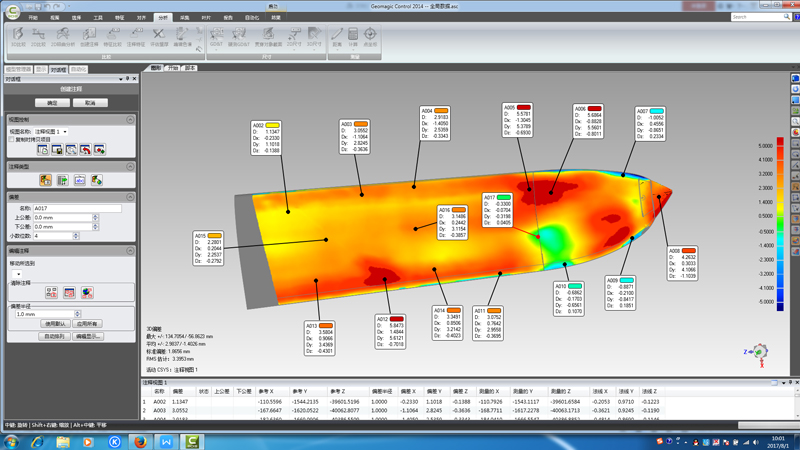Switch to the 模型管理器 panel tab
Image resolution: width=800 pixels, height=450 pixels.
18,70
